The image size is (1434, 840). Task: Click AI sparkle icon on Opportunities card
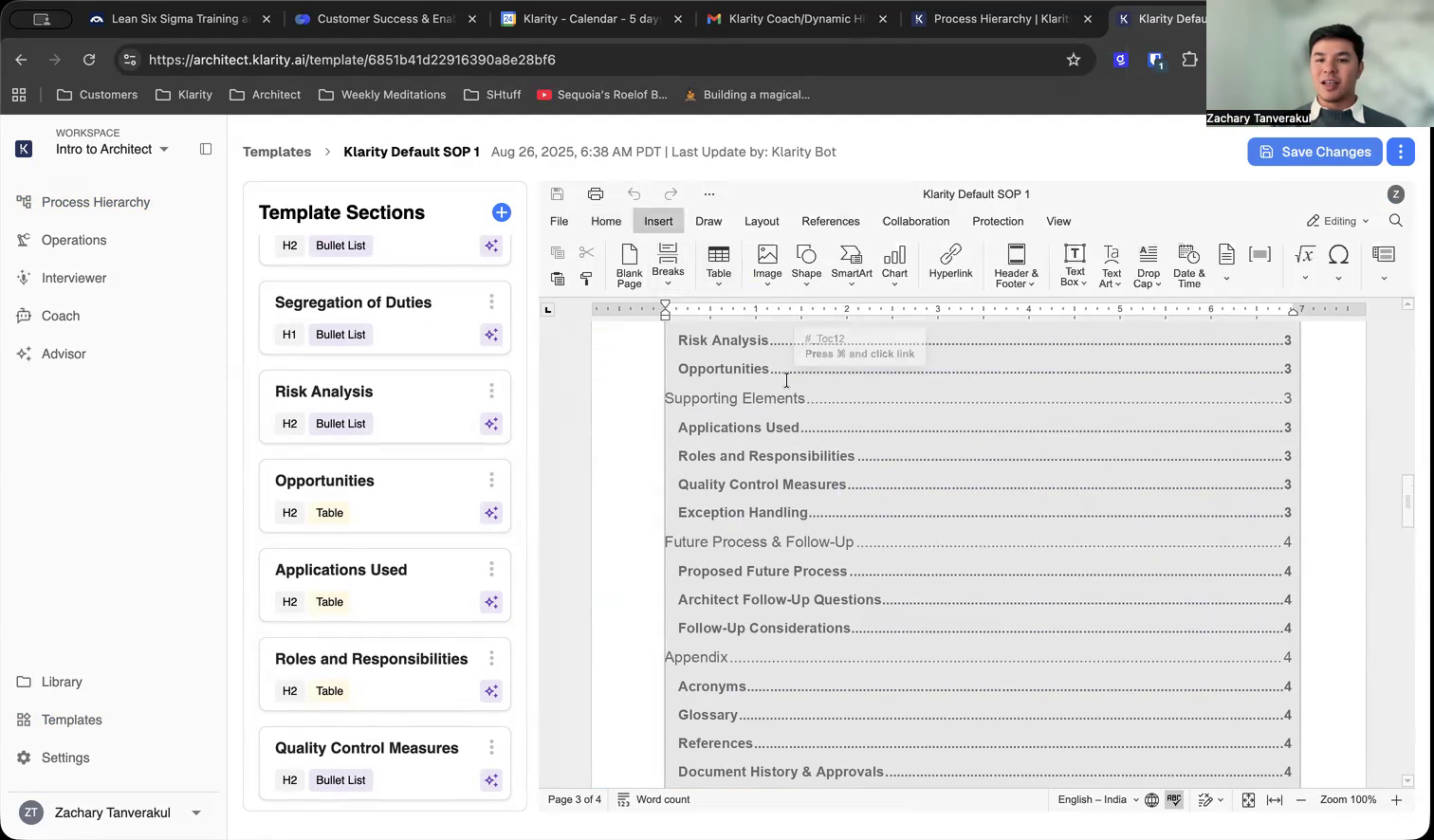[x=491, y=513]
